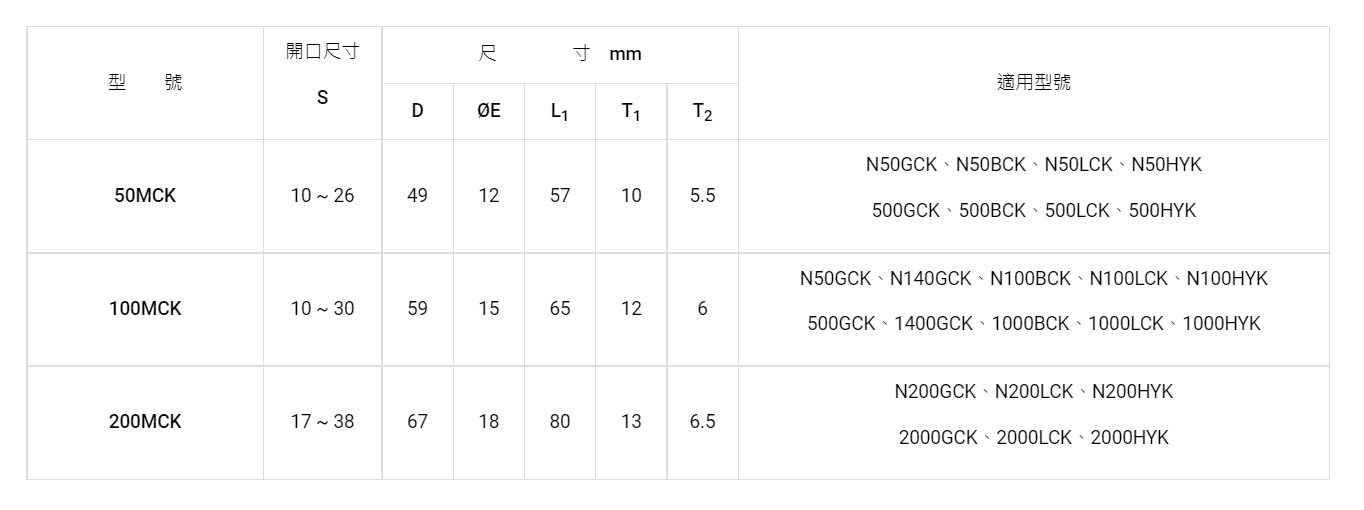
Task: Click the N200GCK applicable models text
Action: coord(934,392)
